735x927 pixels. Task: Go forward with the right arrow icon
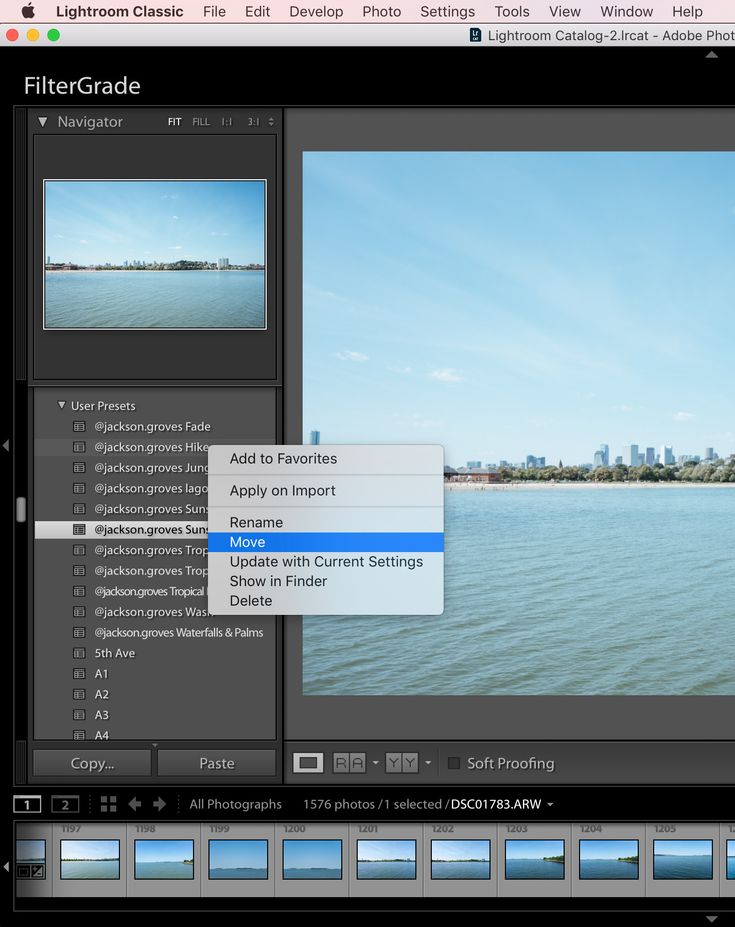160,804
